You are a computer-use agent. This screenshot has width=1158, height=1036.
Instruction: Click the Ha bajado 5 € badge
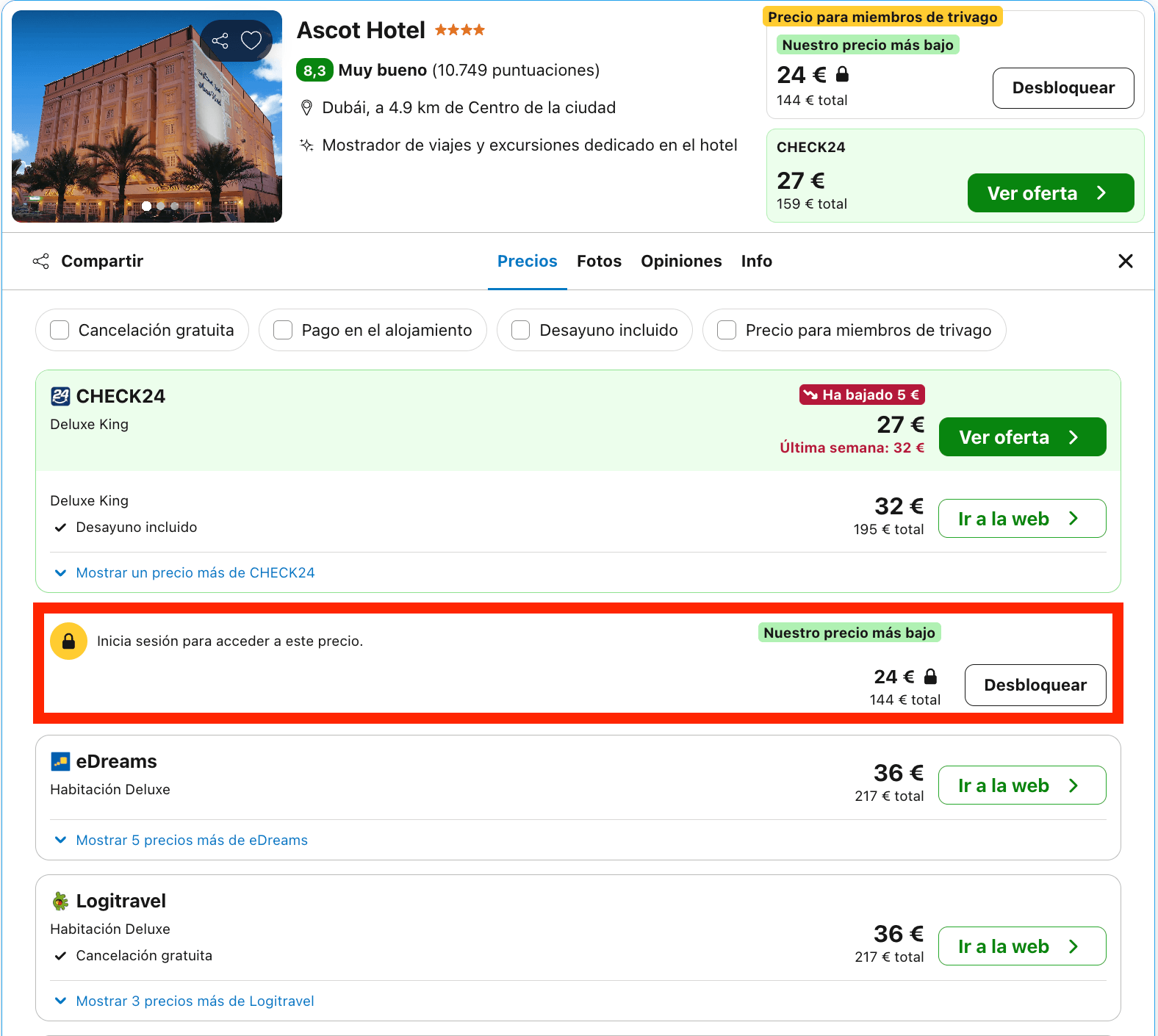[x=862, y=395]
